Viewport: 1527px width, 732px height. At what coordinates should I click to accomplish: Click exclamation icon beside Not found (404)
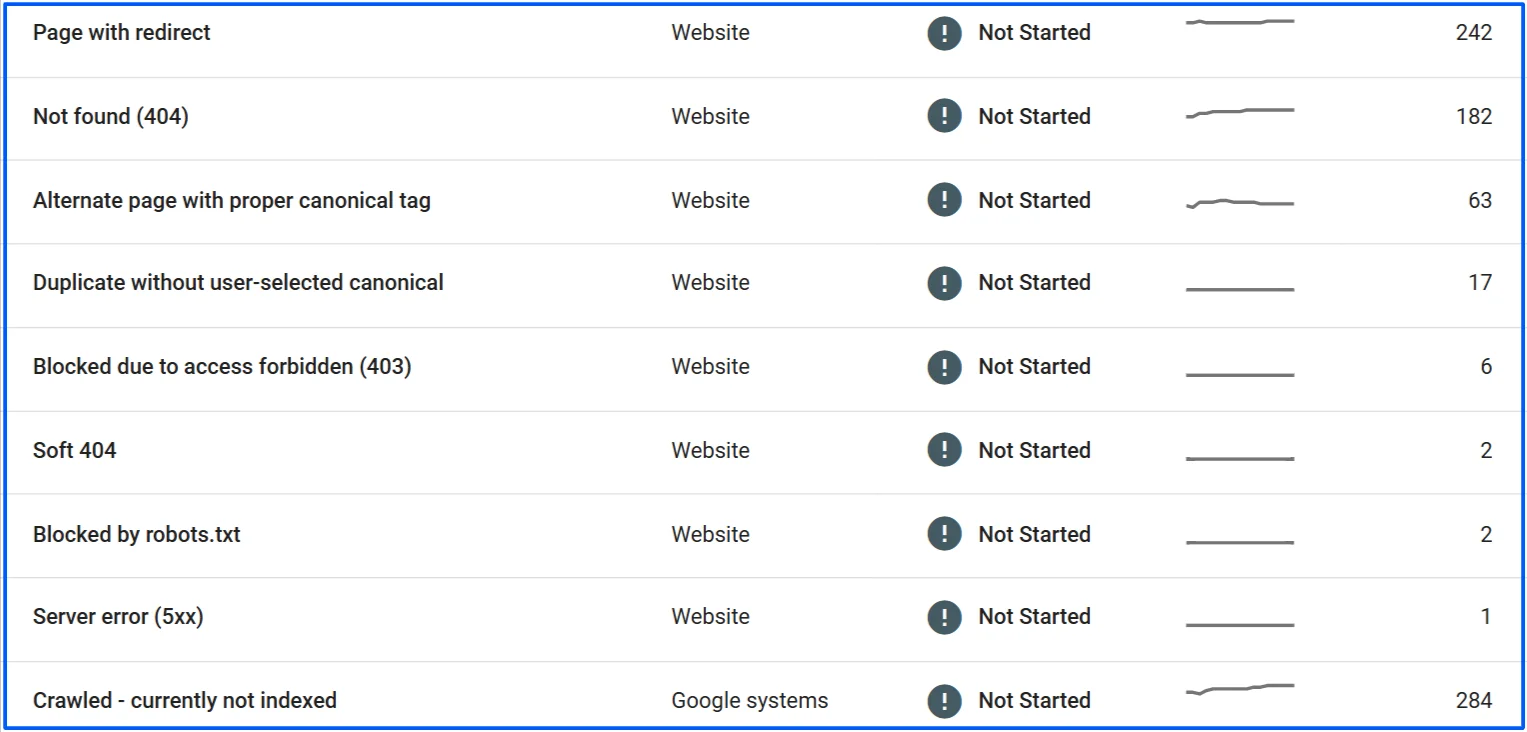[944, 117]
